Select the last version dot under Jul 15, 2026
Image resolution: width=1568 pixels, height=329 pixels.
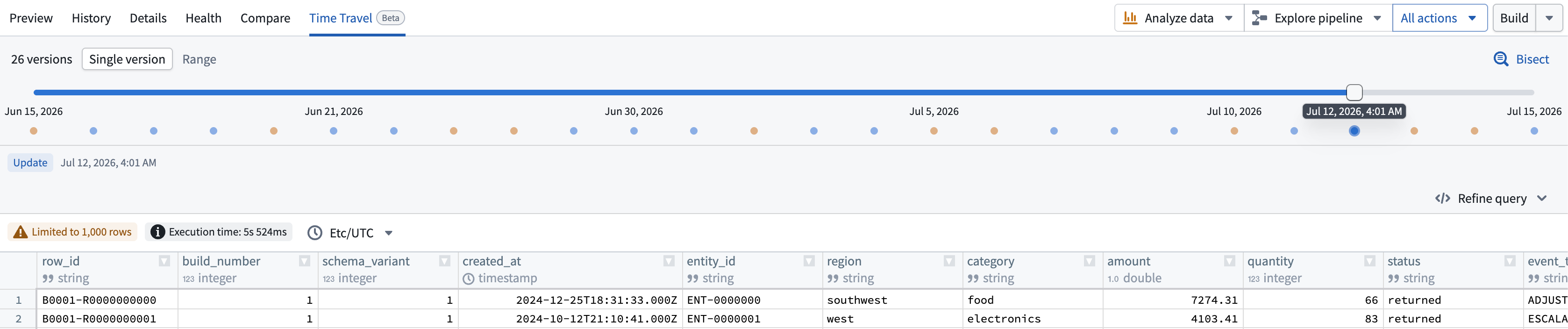[x=1534, y=131]
